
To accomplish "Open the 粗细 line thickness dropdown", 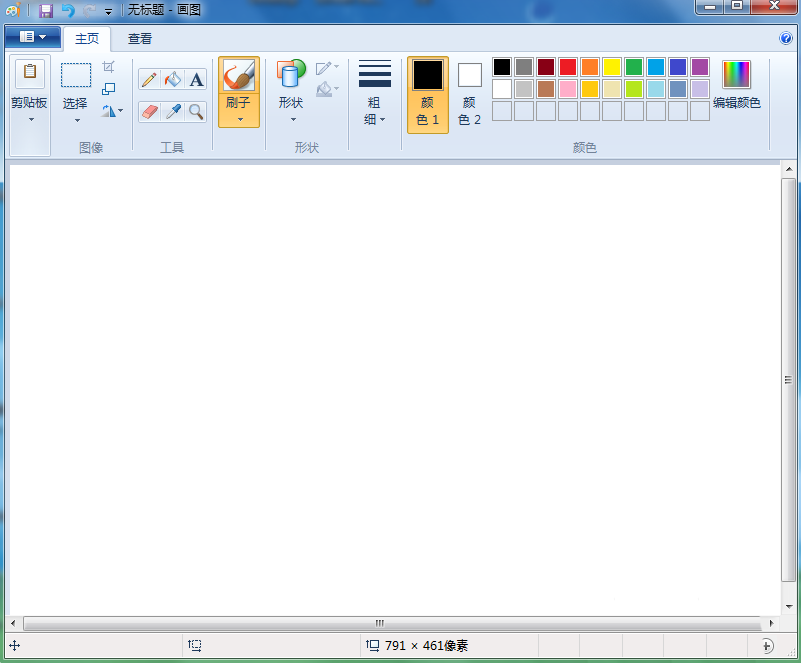I will tap(374, 94).
